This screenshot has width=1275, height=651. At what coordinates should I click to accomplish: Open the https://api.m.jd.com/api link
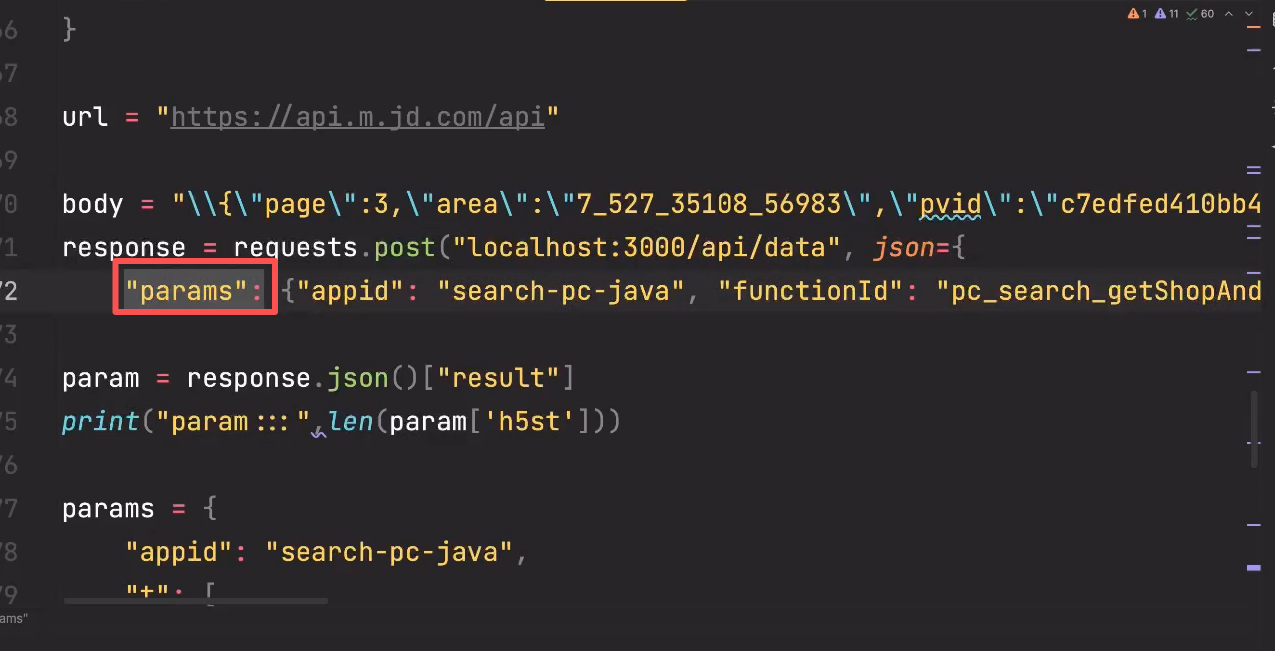(x=357, y=117)
